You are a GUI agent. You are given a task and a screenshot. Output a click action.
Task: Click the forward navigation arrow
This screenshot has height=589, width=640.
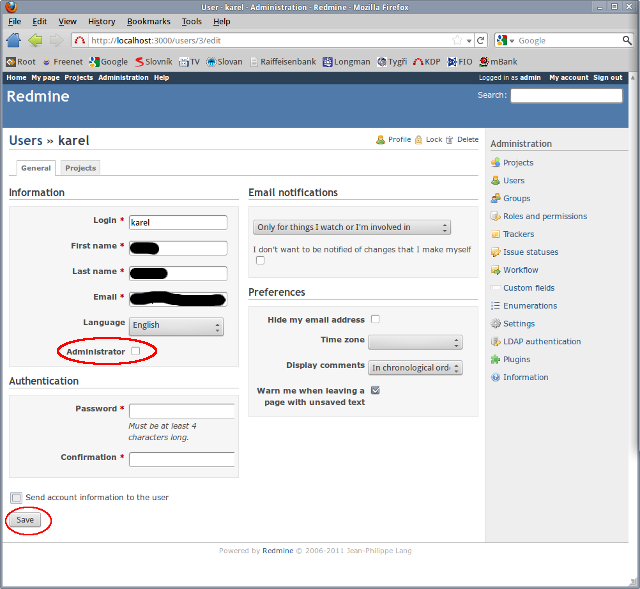click(56, 40)
